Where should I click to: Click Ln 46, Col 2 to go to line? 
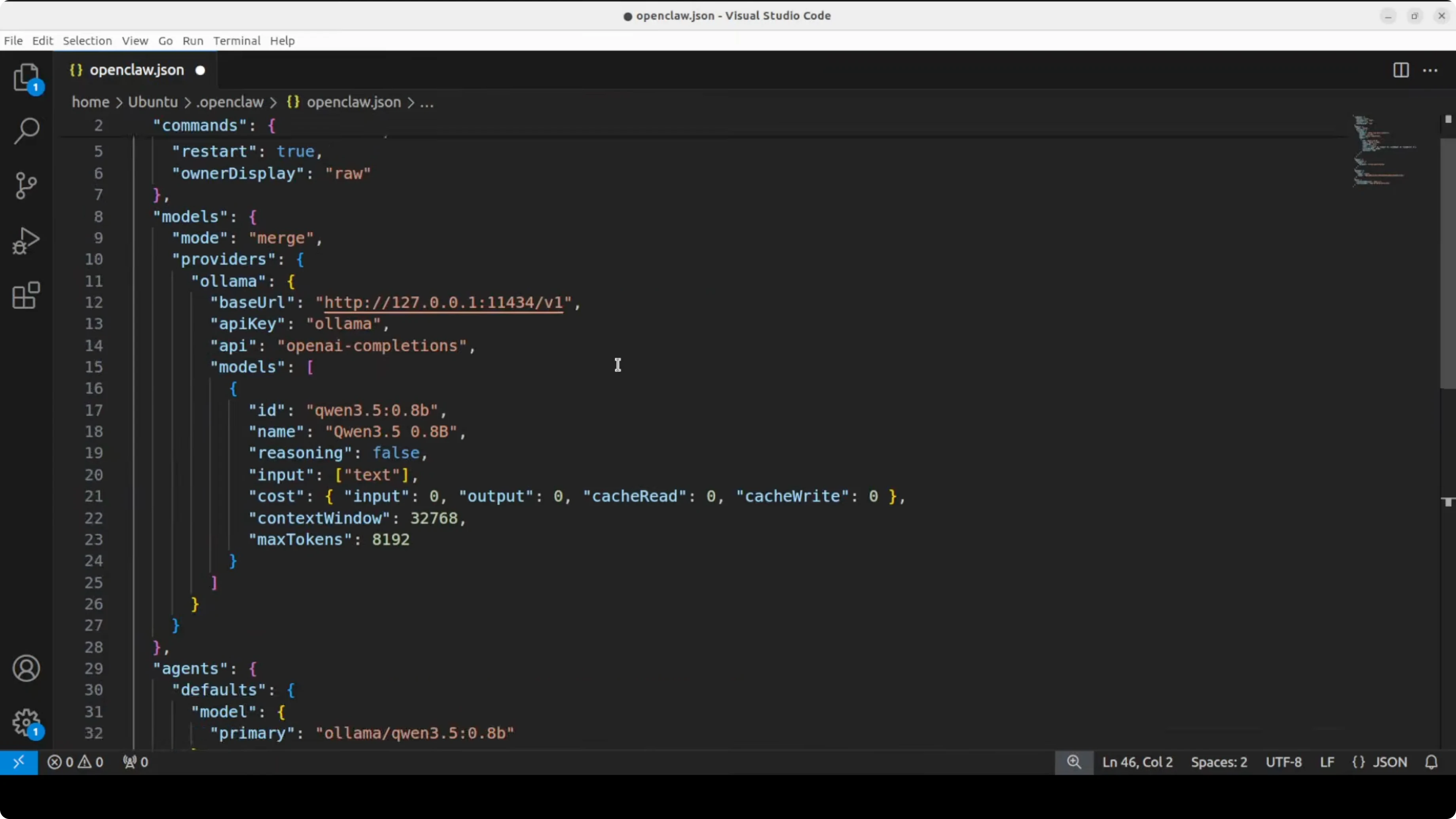tap(1137, 761)
